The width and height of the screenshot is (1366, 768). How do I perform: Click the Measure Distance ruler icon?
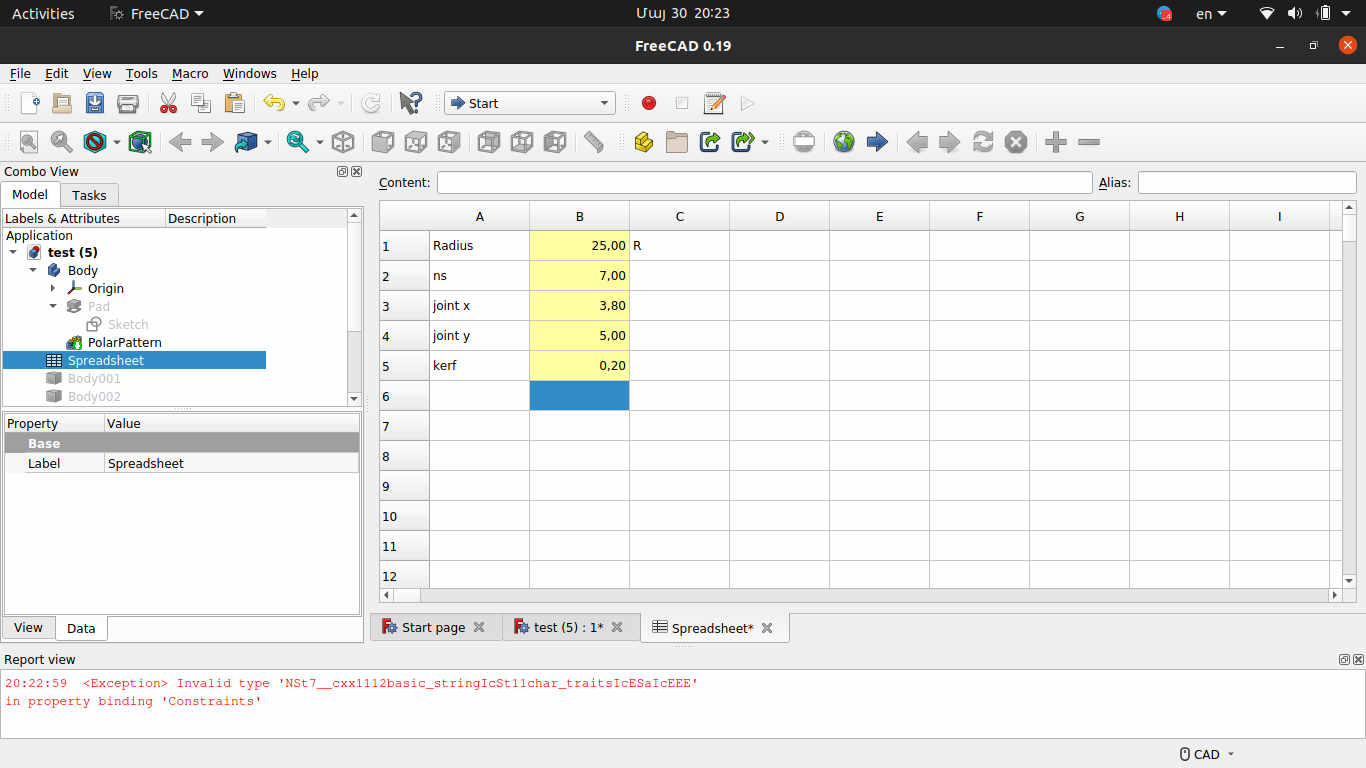coord(594,142)
